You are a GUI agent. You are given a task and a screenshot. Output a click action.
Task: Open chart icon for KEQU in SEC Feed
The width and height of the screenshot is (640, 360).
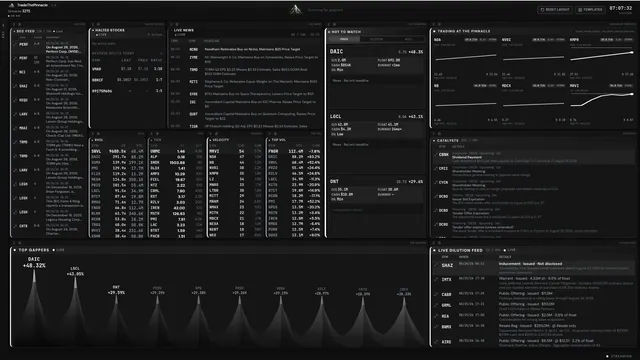pos(15,100)
